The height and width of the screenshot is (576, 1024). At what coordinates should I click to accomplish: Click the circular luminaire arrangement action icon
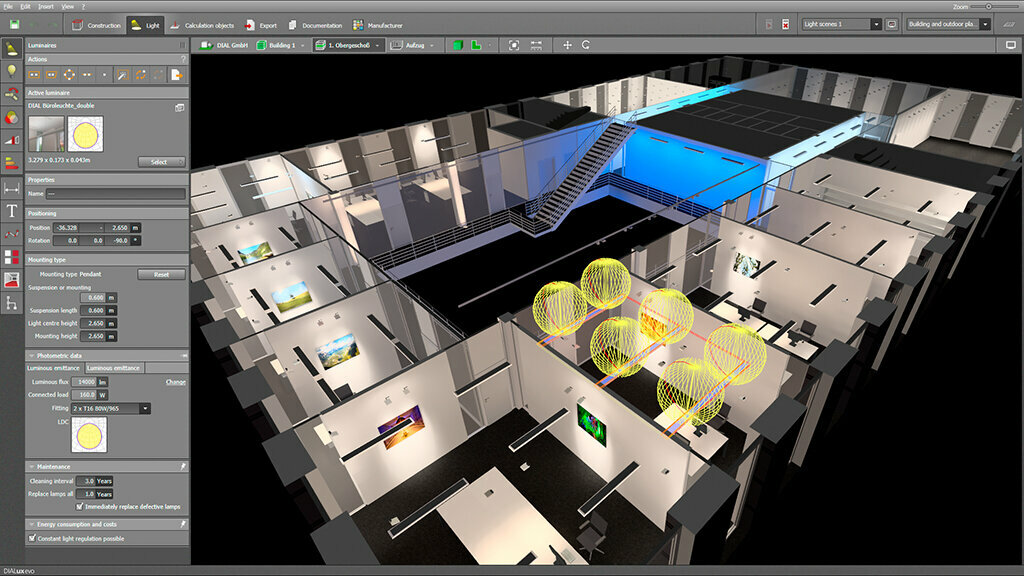[x=69, y=75]
